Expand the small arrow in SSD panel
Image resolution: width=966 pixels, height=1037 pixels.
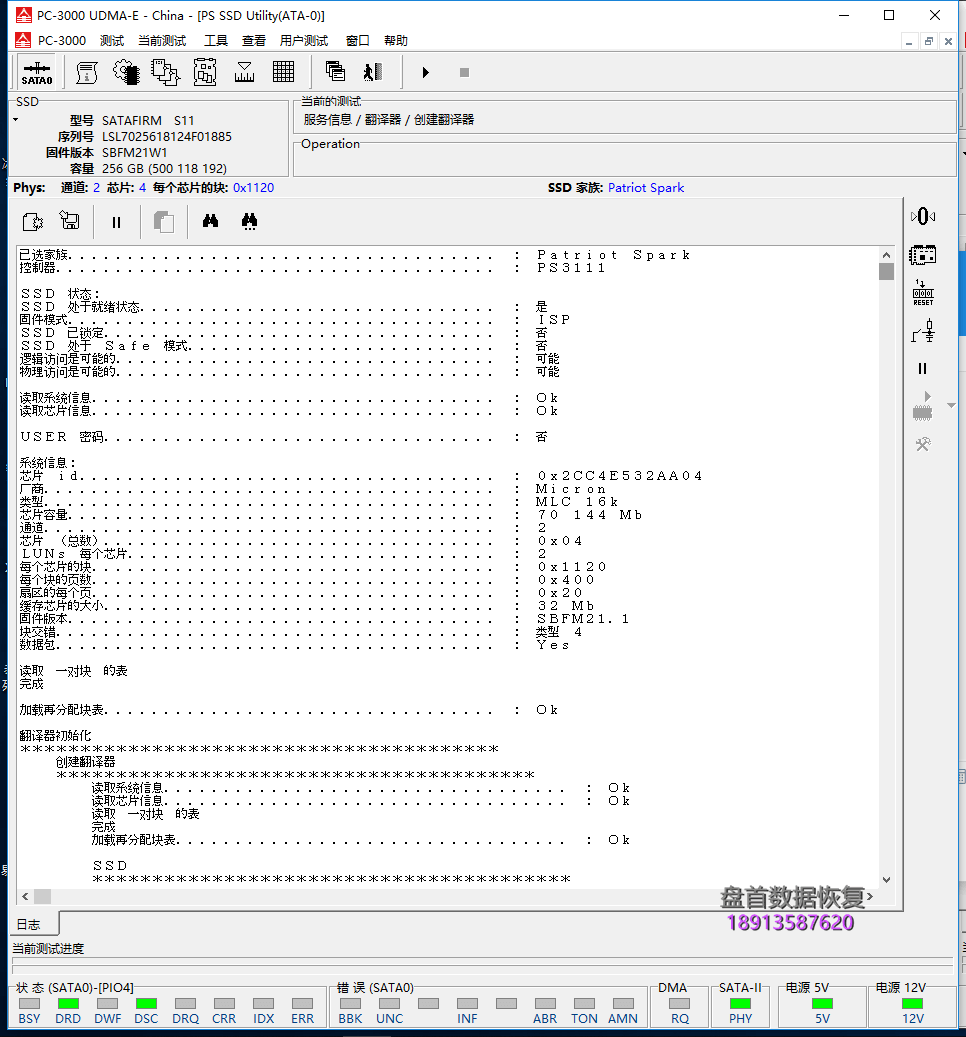coord(15,120)
